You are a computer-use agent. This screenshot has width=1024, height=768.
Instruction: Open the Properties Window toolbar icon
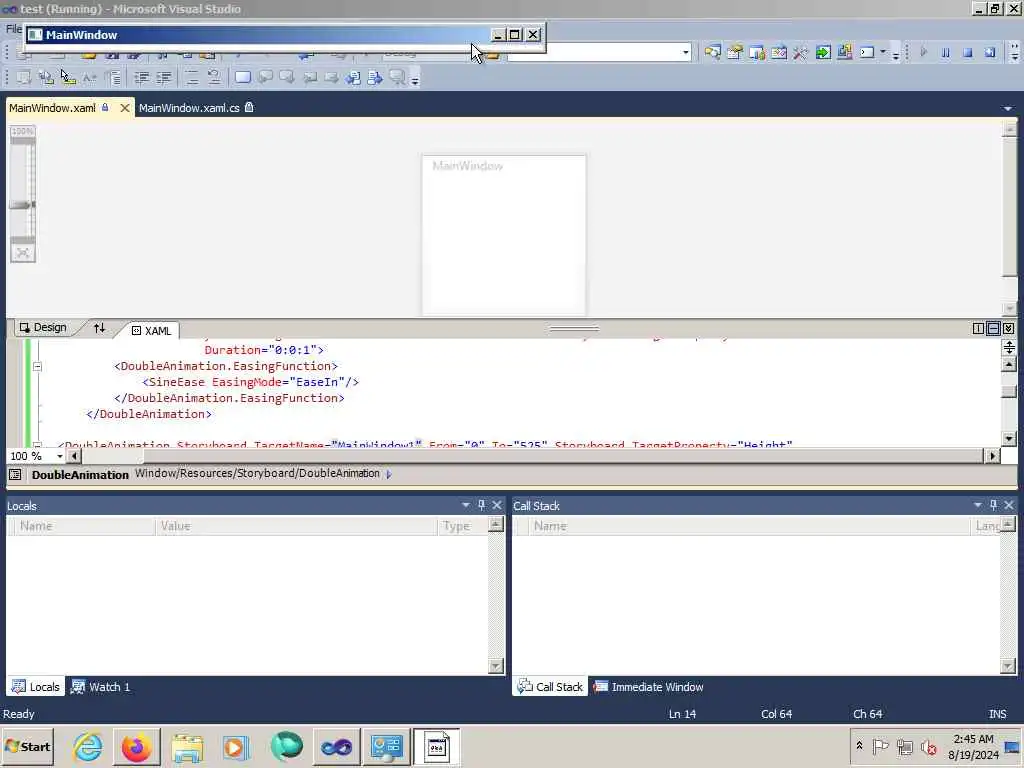(735, 52)
